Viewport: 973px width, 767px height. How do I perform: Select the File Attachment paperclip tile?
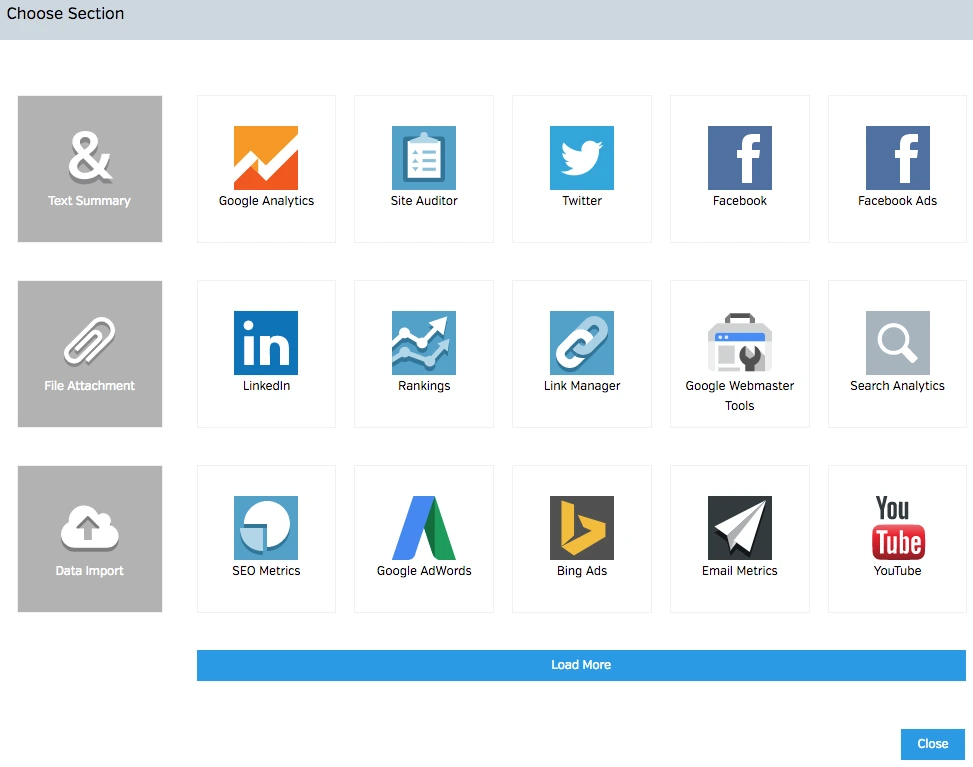(x=90, y=354)
